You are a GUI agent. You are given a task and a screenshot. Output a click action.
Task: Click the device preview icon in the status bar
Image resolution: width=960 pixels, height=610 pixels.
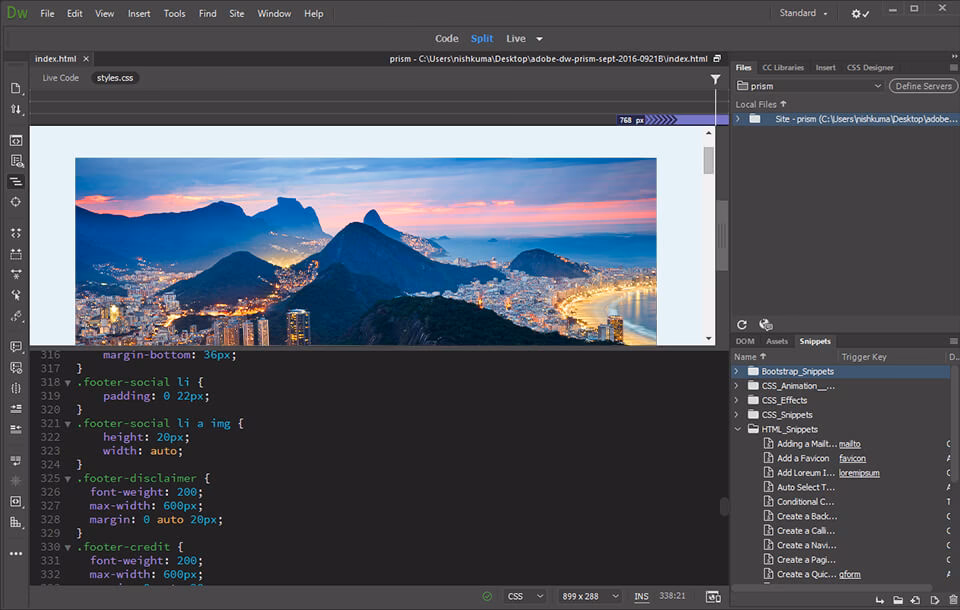click(x=714, y=596)
